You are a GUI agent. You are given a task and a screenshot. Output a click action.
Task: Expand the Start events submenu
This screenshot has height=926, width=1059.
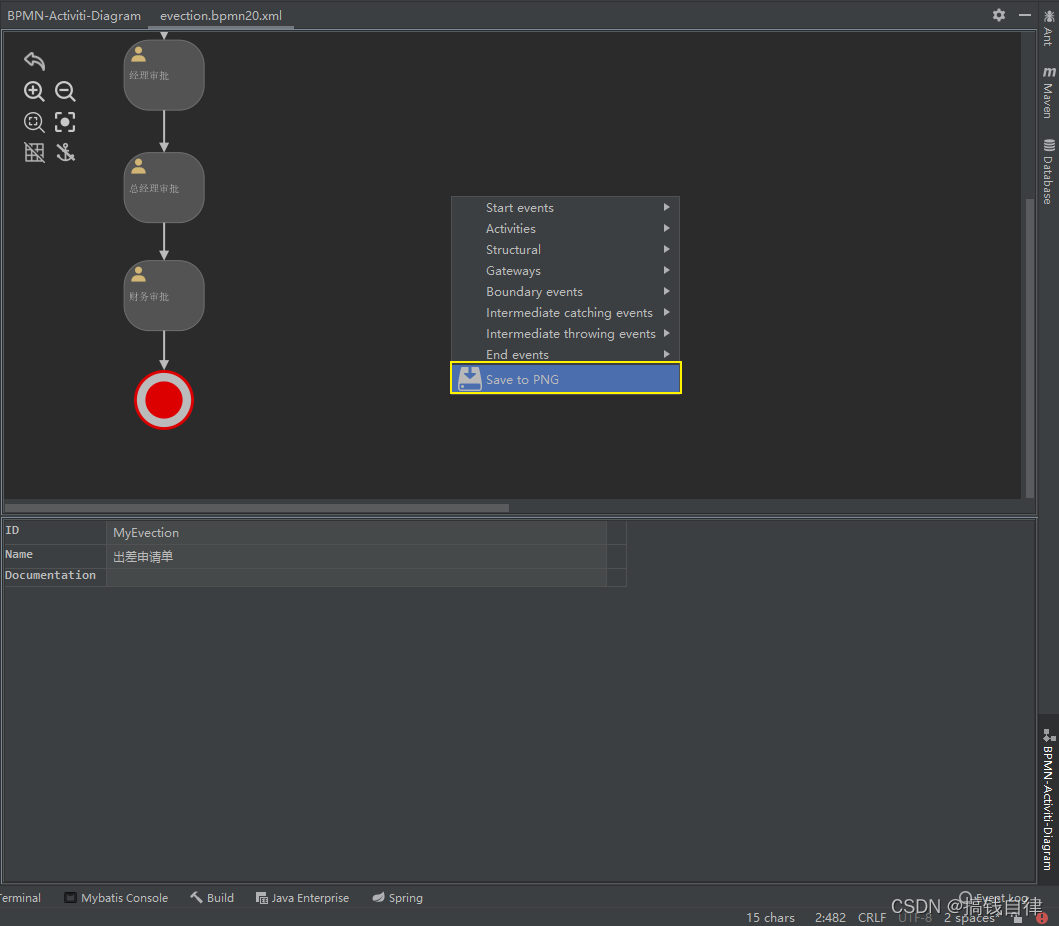tap(520, 207)
